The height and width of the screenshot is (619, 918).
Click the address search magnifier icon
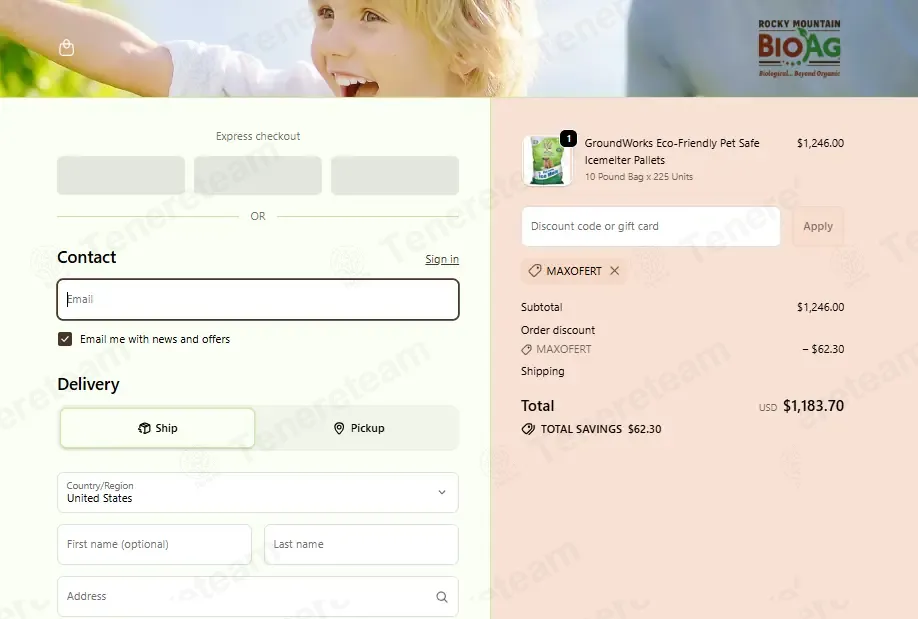(x=442, y=597)
